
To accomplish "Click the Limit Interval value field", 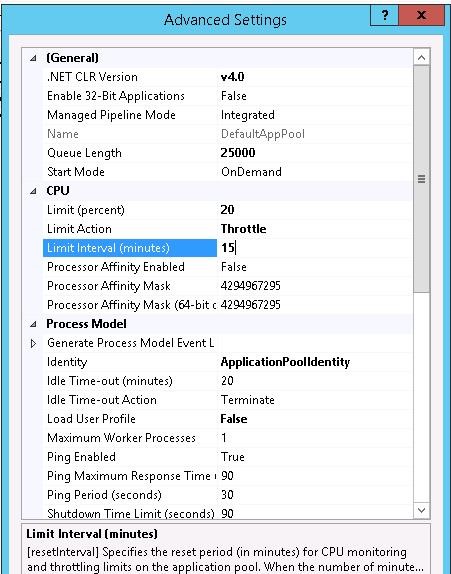I will [315, 248].
